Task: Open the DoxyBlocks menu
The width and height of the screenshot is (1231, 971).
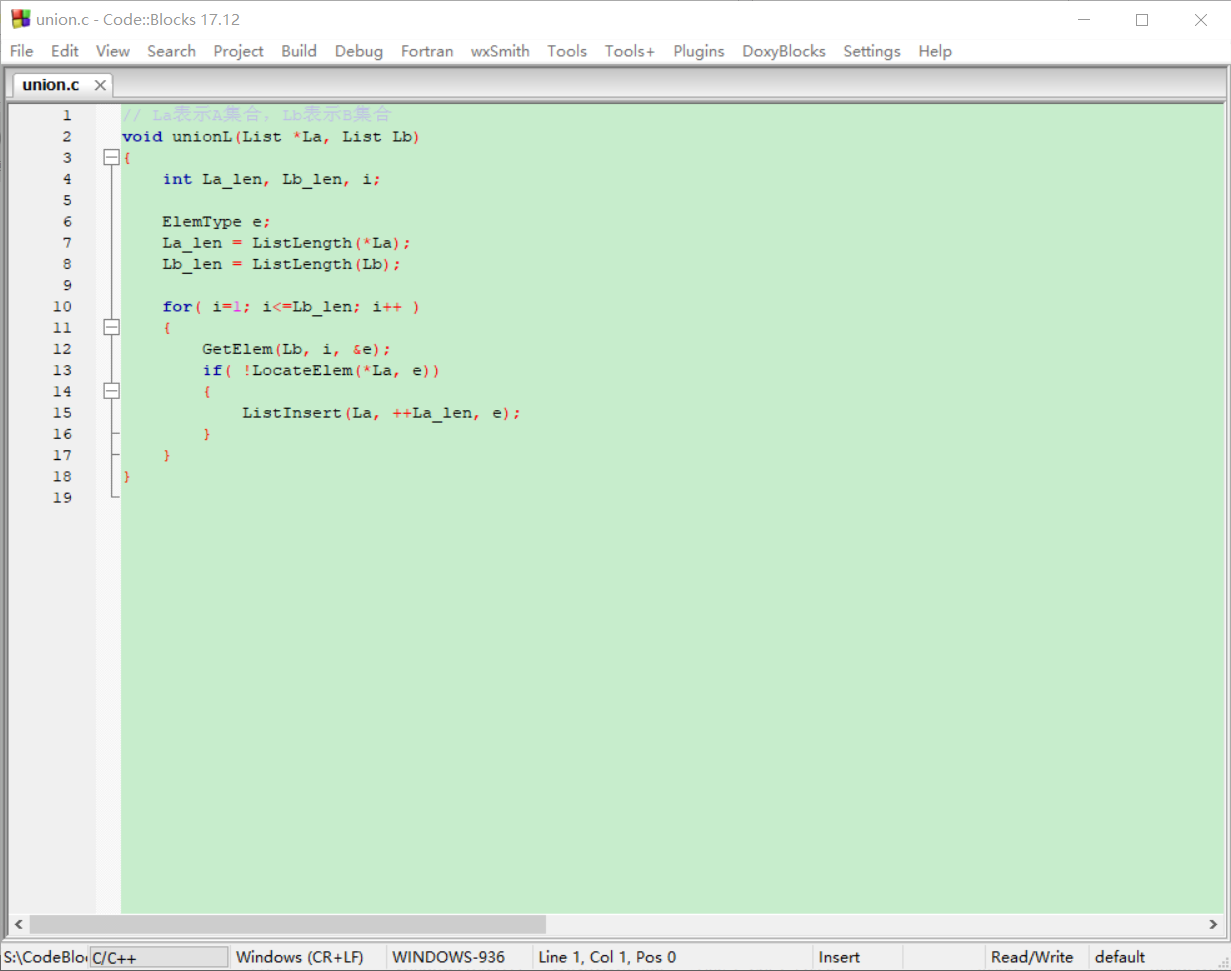Action: click(x=784, y=51)
